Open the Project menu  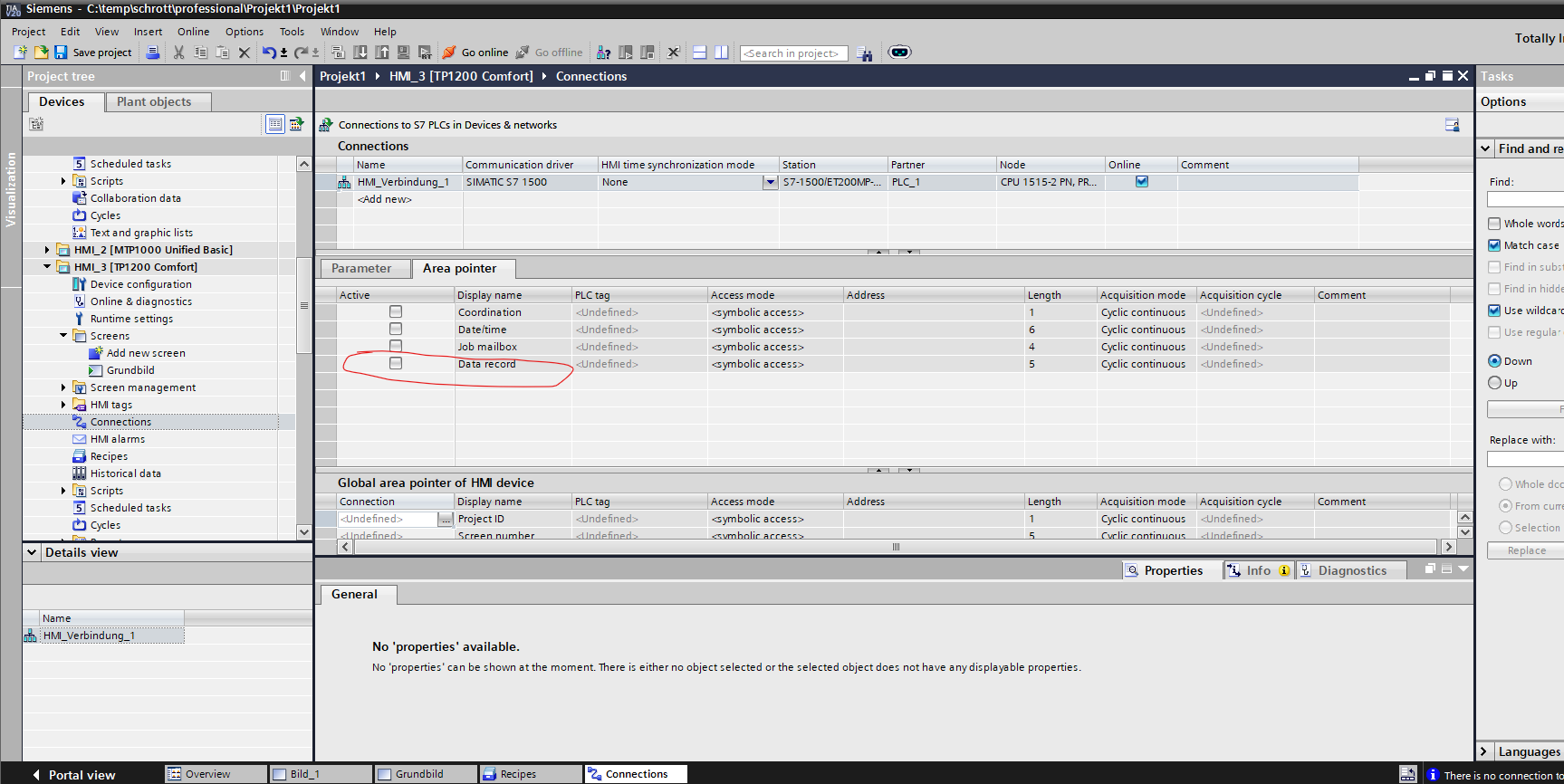(x=29, y=32)
